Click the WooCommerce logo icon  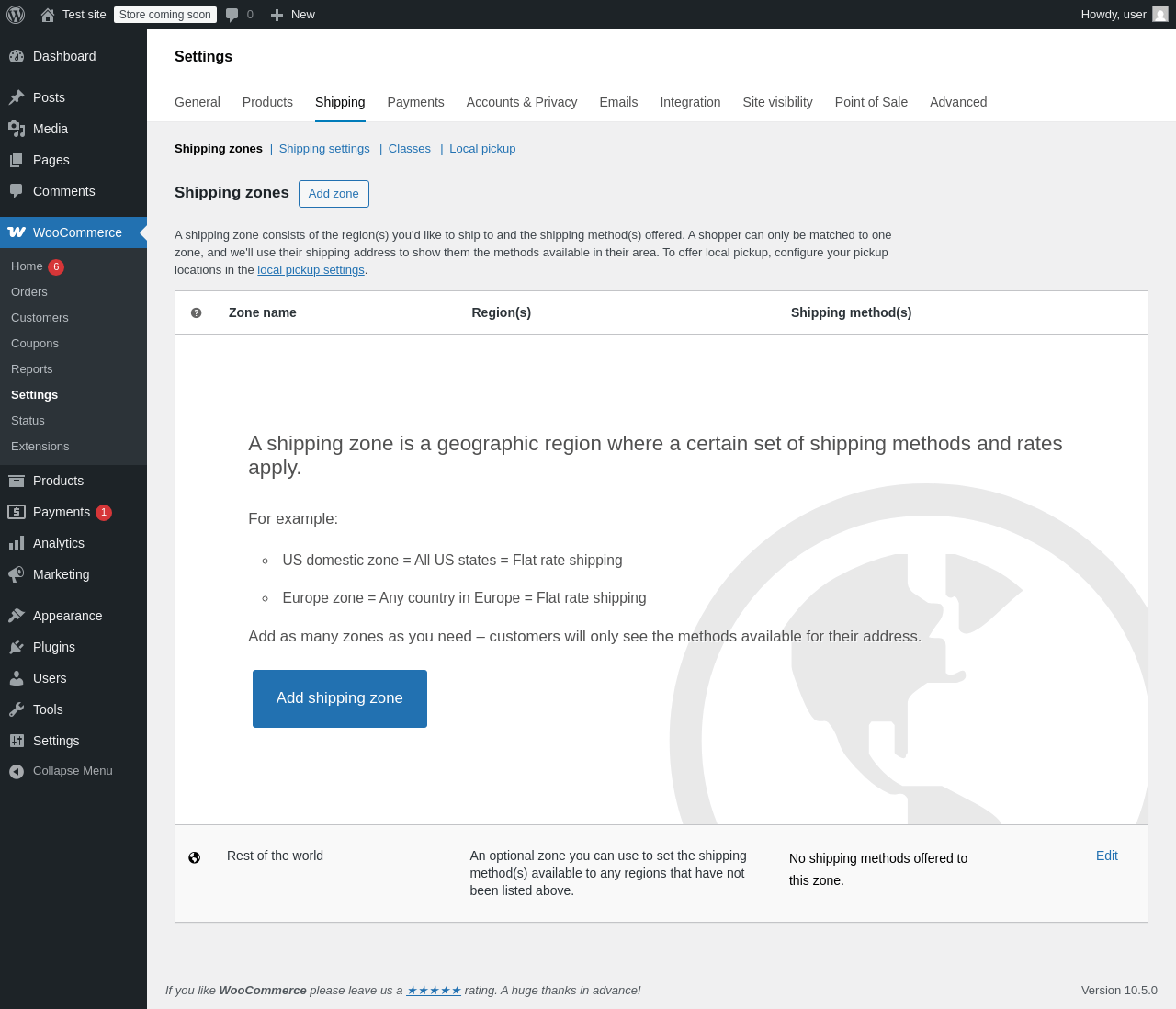(x=17, y=232)
